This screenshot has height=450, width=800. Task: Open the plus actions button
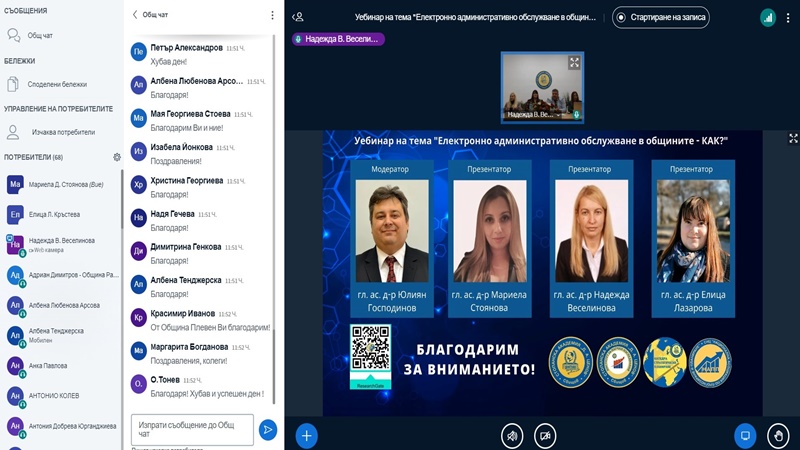click(307, 436)
